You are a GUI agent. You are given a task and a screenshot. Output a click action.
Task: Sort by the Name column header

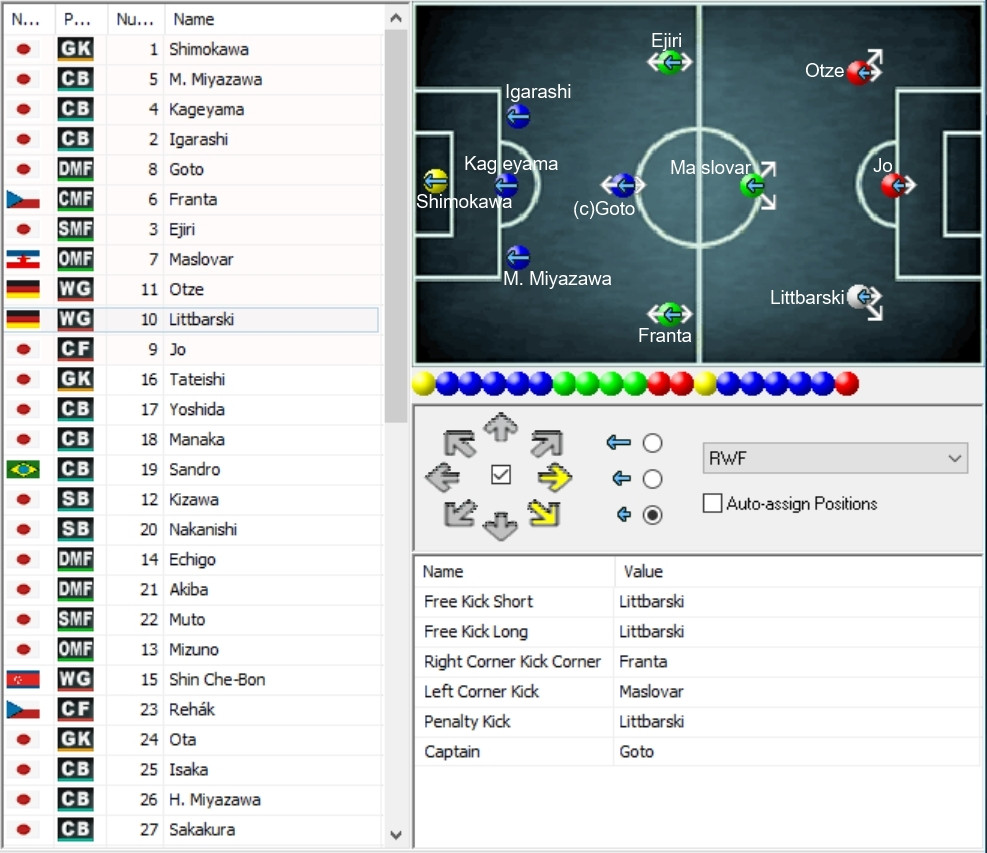point(274,20)
